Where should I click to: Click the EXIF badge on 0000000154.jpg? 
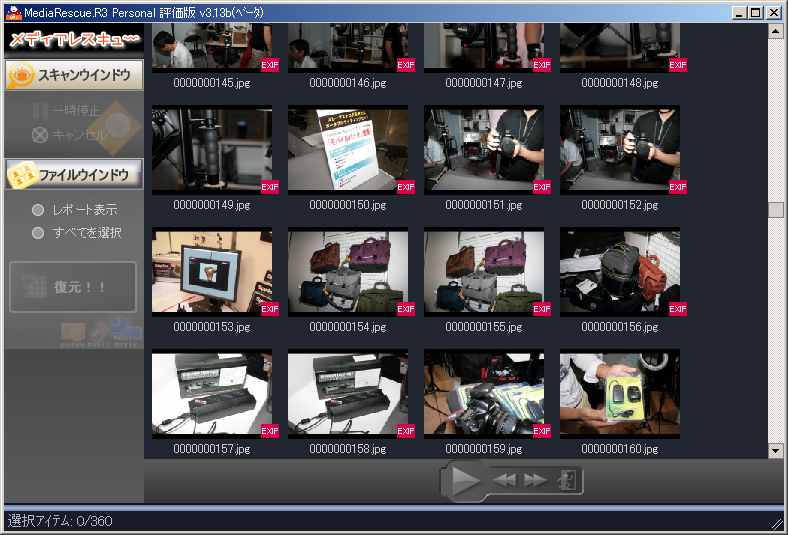(x=406, y=309)
